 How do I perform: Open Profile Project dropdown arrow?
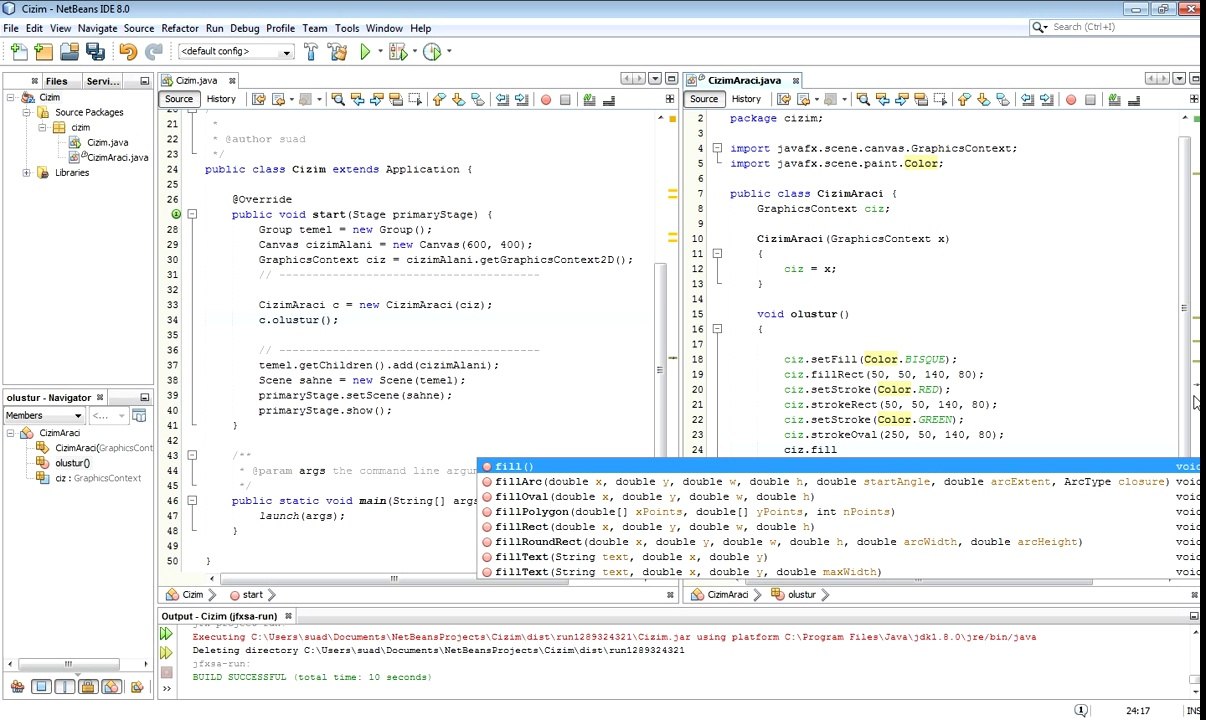pos(449,51)
